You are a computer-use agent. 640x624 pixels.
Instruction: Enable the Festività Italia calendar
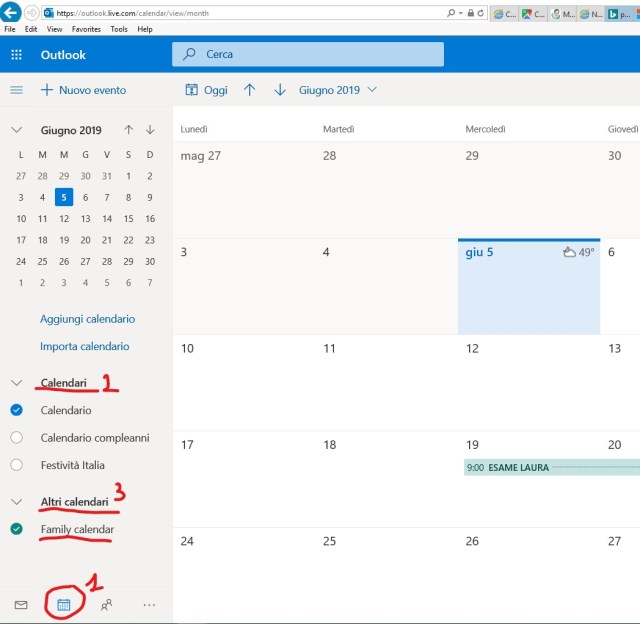16,465
